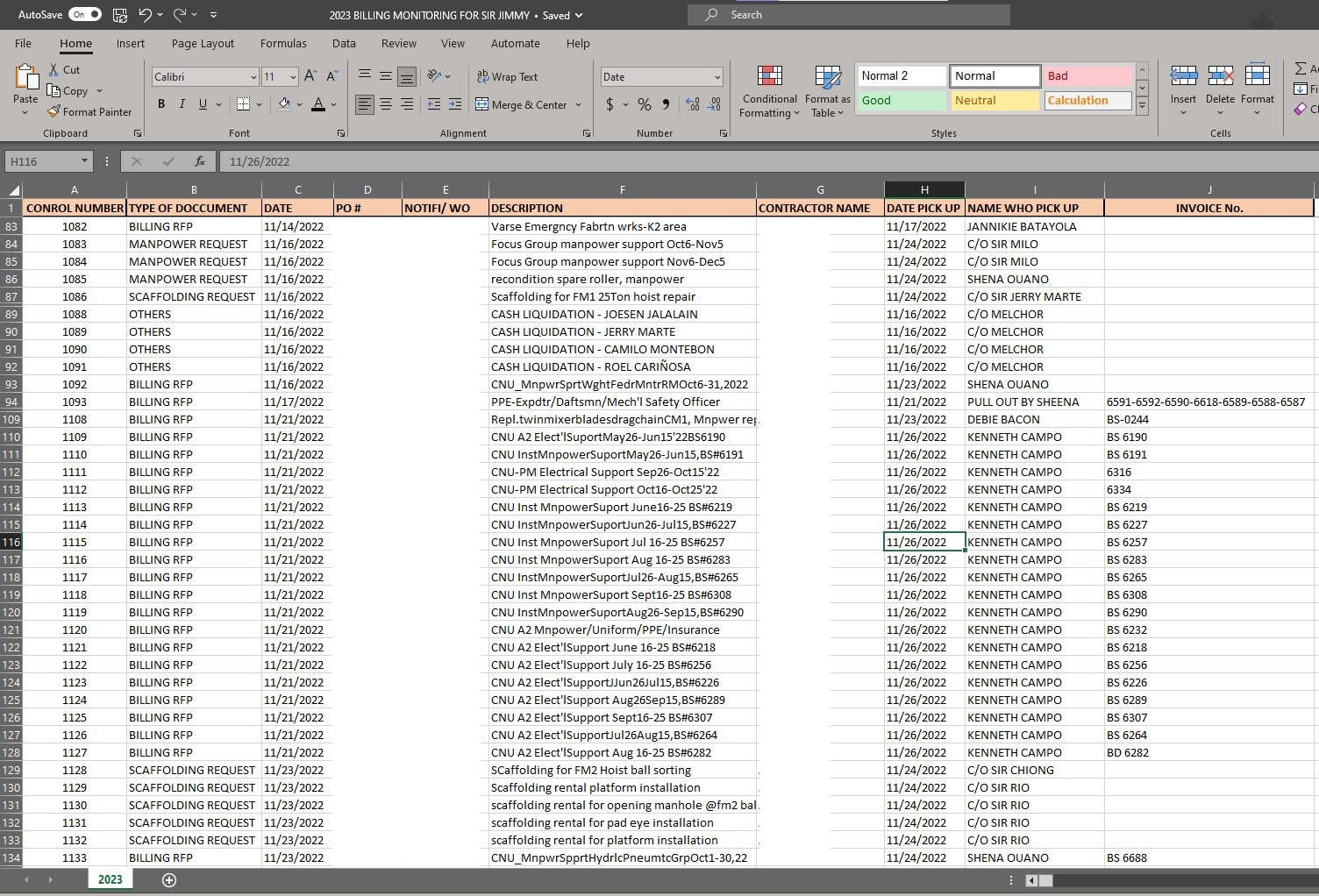
Task: Click Comma Style icon
Action: click(667, 104)
